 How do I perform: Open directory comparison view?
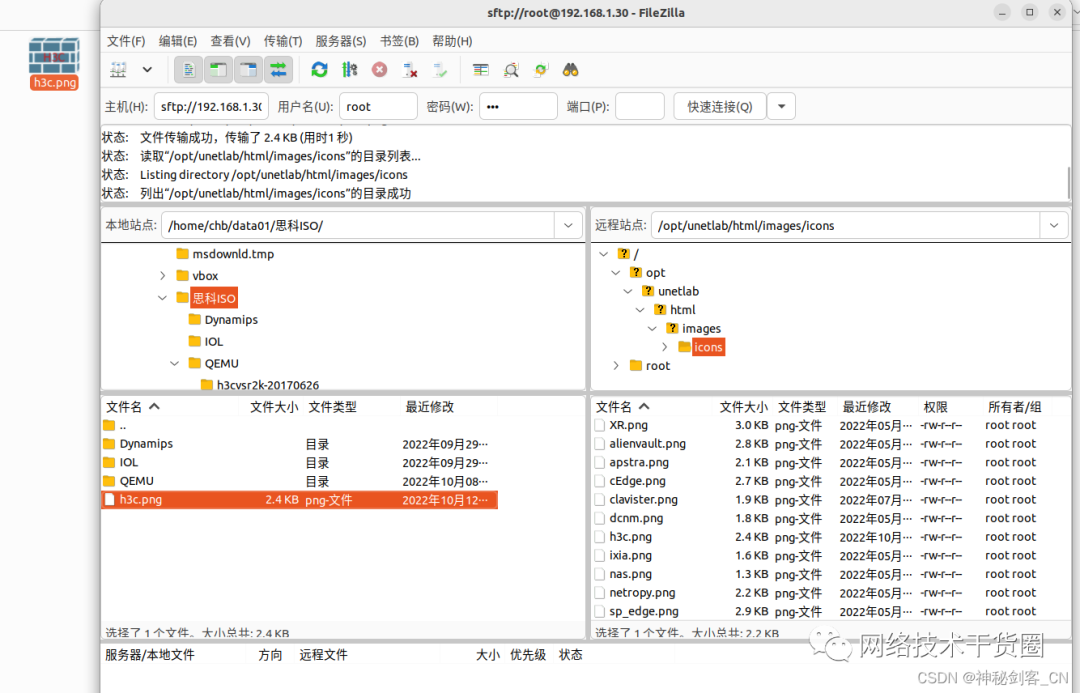(x=480, y=69)
